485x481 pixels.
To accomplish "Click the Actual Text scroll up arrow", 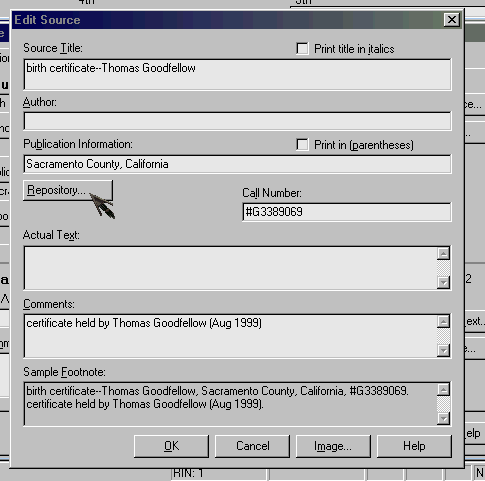I will click(x=444, y=254).
